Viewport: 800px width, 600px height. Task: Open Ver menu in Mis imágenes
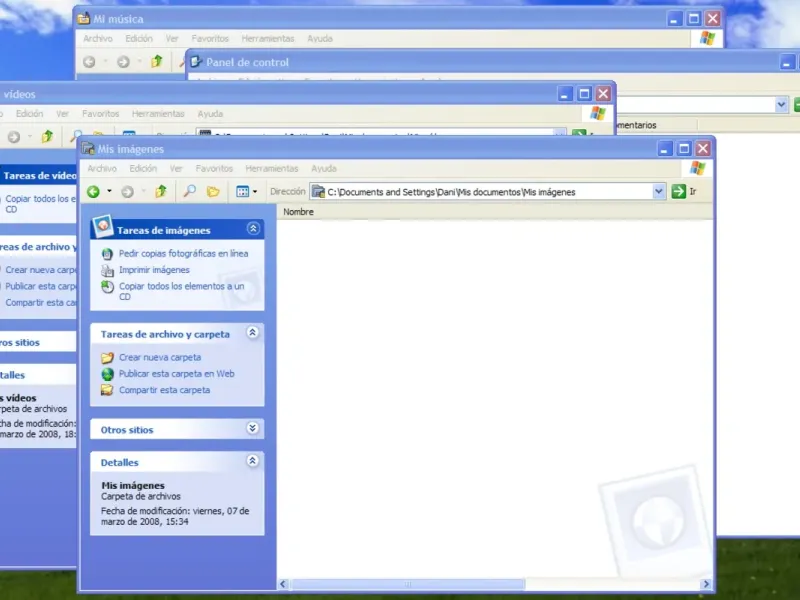(176, 168)
